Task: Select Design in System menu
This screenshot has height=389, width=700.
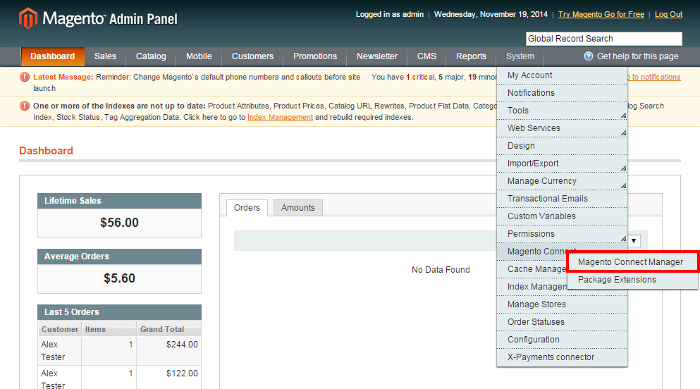Action: 562,146
